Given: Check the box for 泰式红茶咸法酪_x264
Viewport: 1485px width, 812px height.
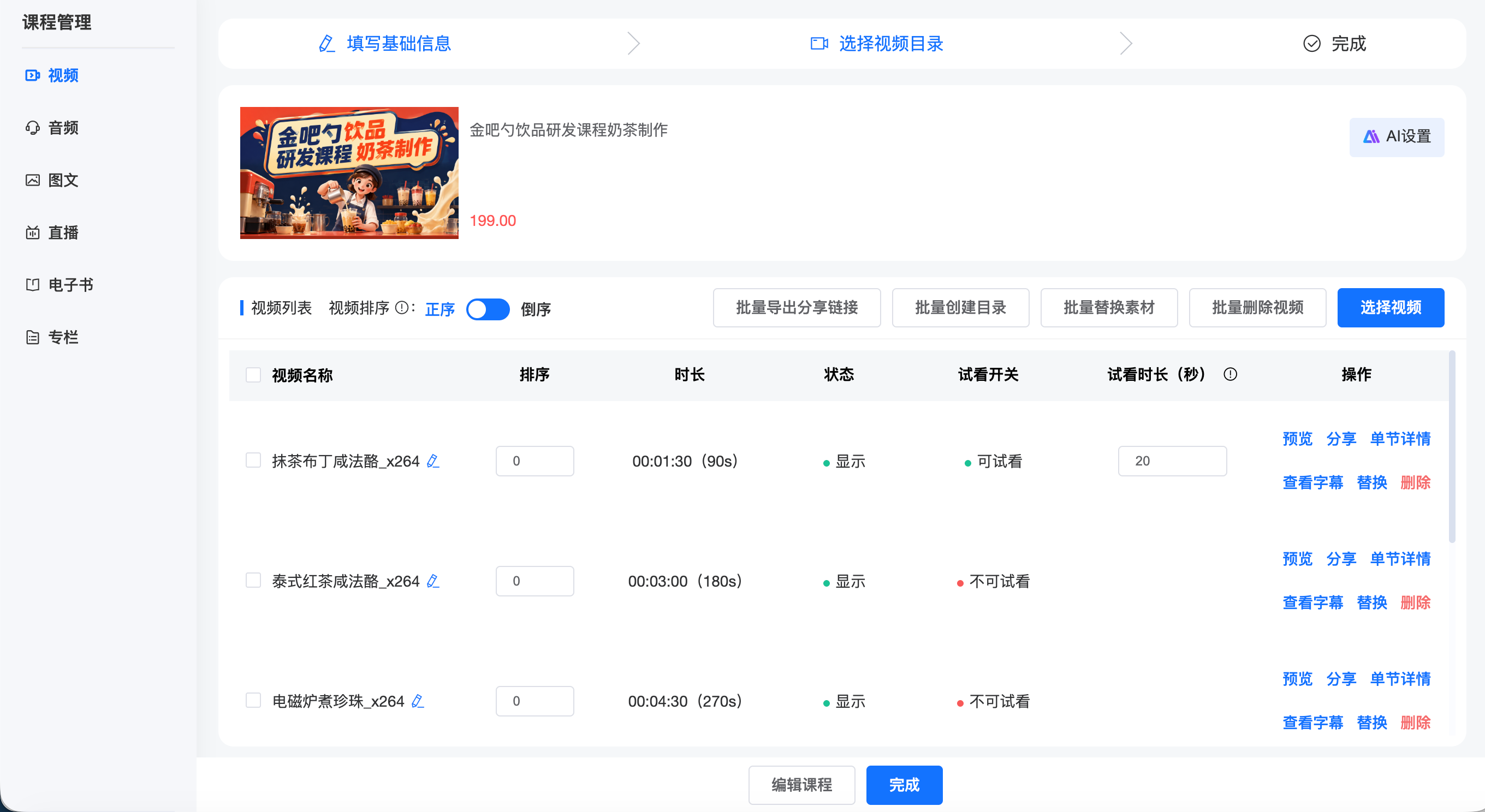Looking at the screenshot, I should pos(253,580).
